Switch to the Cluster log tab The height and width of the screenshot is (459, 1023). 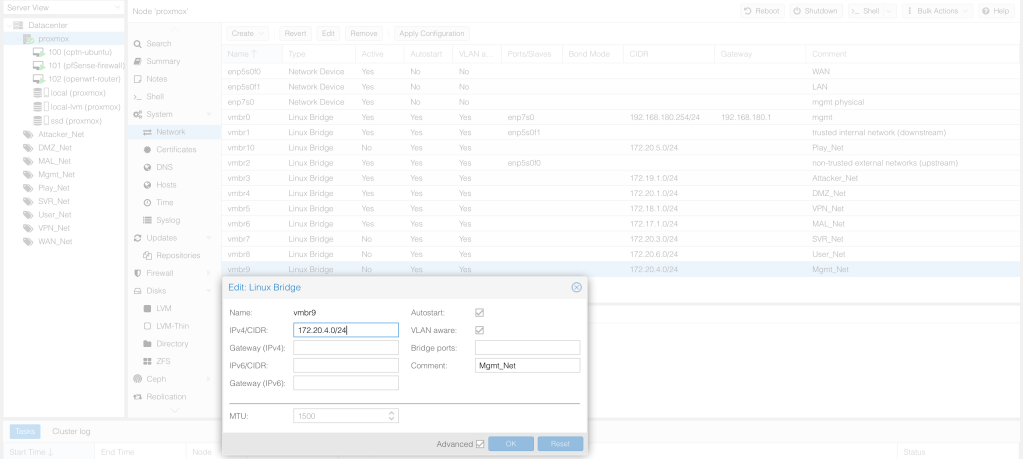(71, 431)
